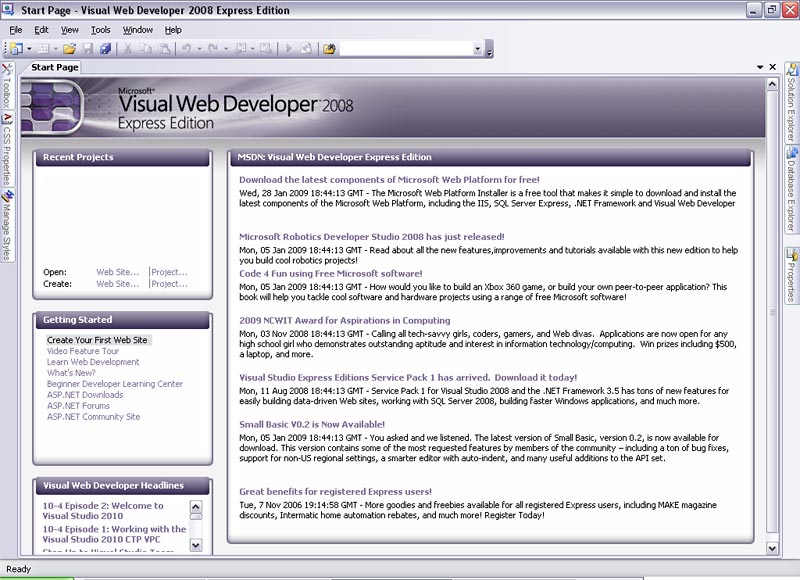
Task: Open Code 4 Fun headline link
Action: [x=331, y=273]
